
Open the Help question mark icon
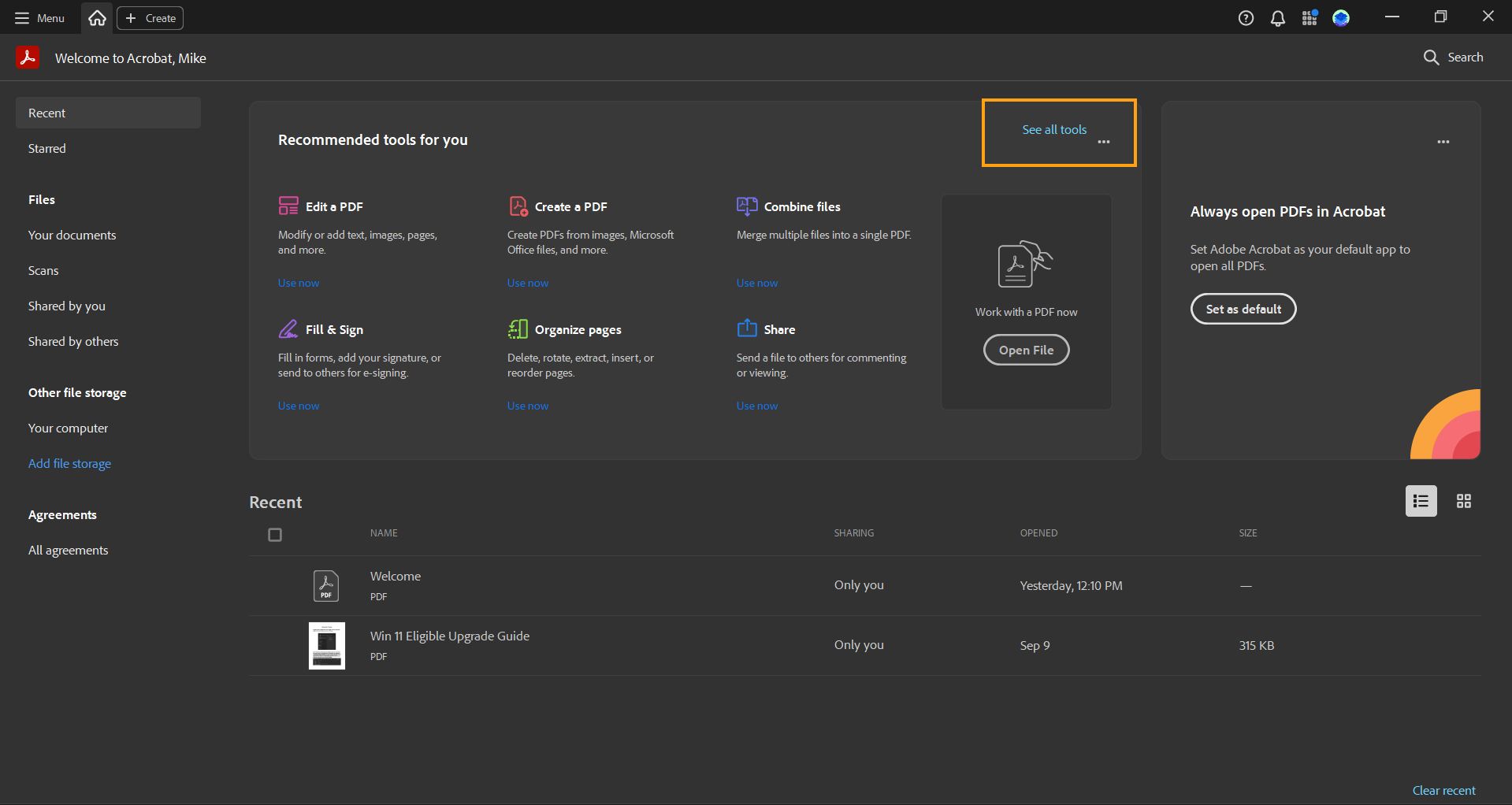point(1246,18)
